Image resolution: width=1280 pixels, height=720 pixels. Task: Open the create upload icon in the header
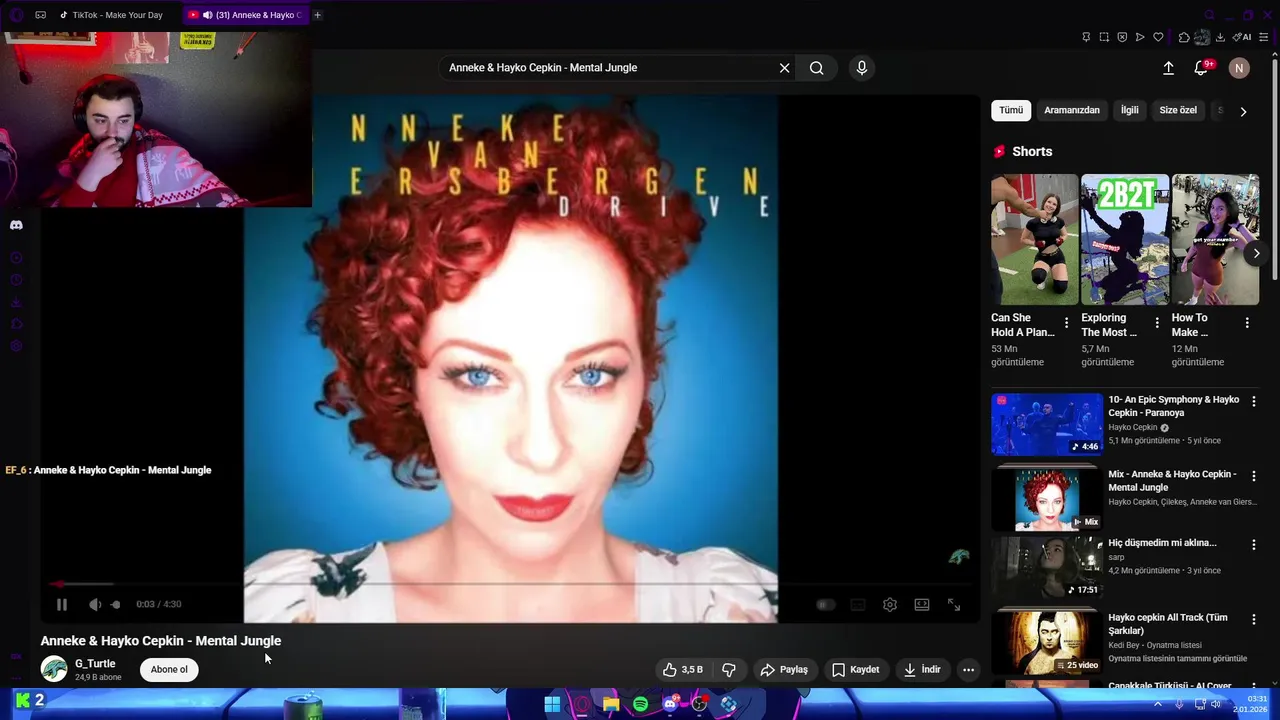(1168, 68)
